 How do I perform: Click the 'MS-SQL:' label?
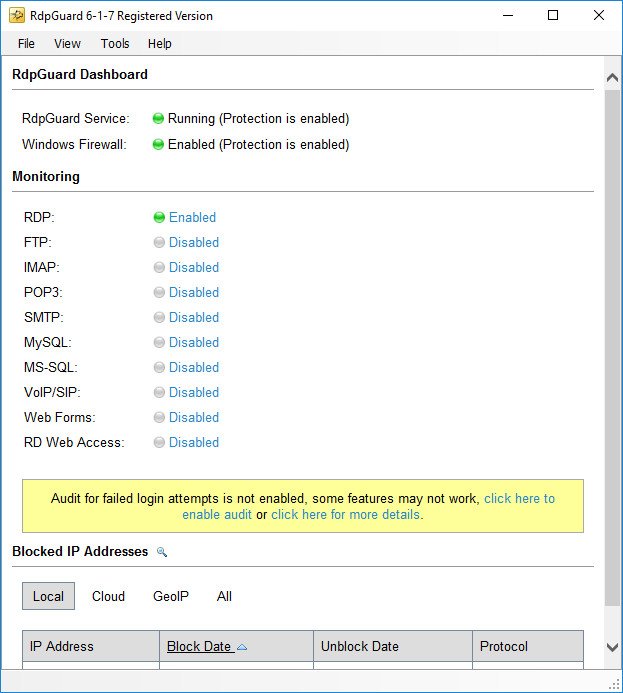pyautogui.click(x=51, y=367)
